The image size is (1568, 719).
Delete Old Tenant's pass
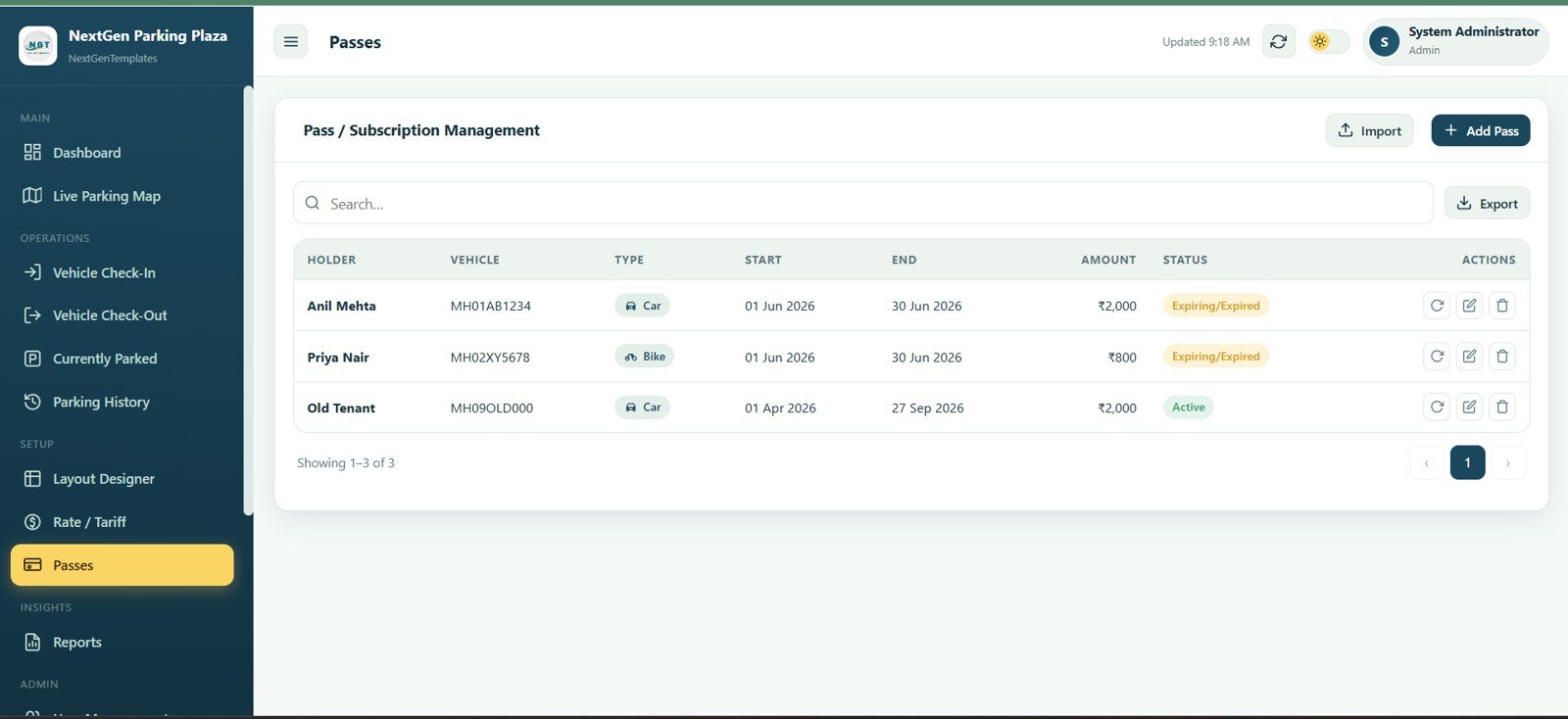coord(1501,407)
